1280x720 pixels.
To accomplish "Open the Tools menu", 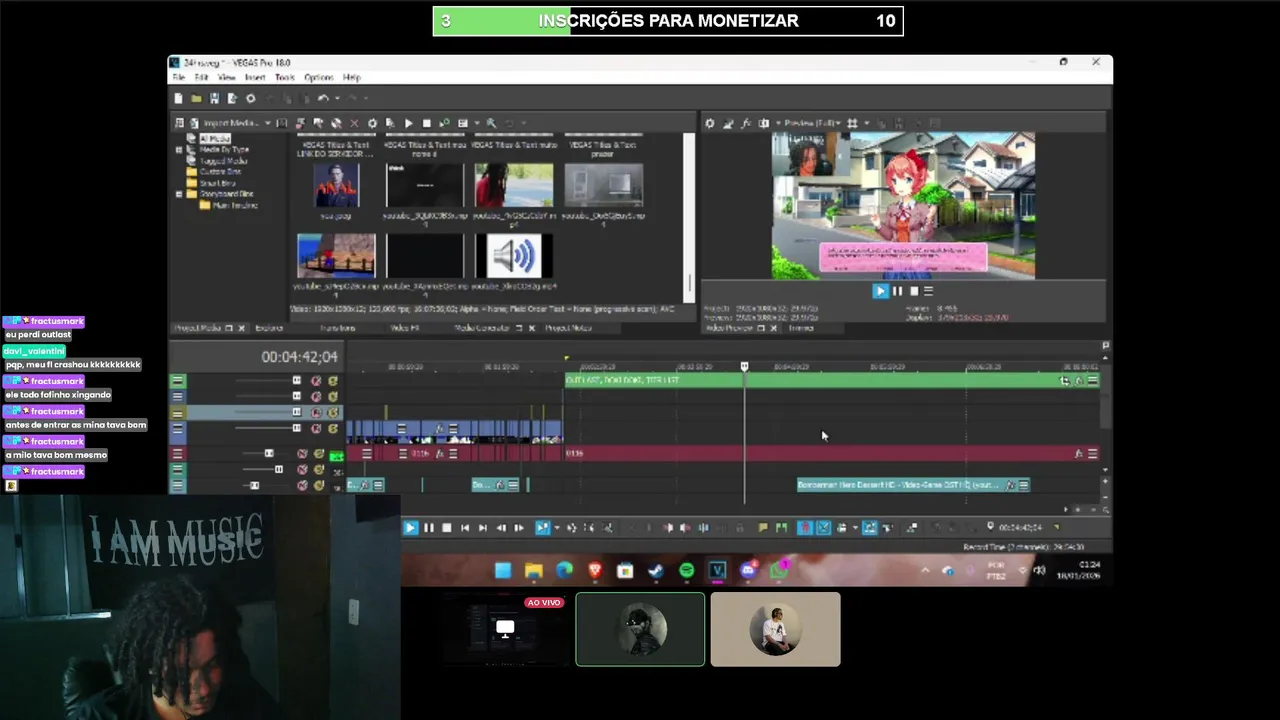I will [x=285, y=77].
